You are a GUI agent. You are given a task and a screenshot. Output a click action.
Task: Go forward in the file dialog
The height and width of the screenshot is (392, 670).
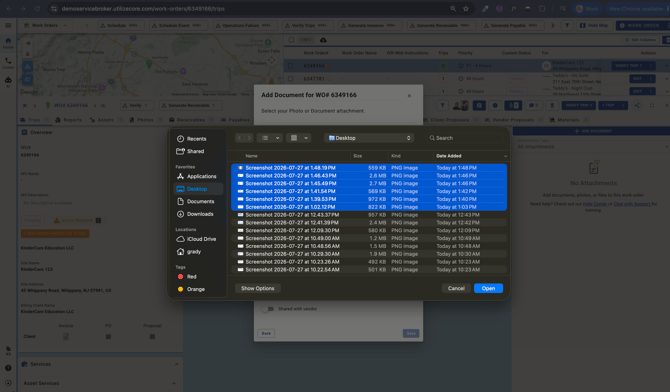pos(249,138)
